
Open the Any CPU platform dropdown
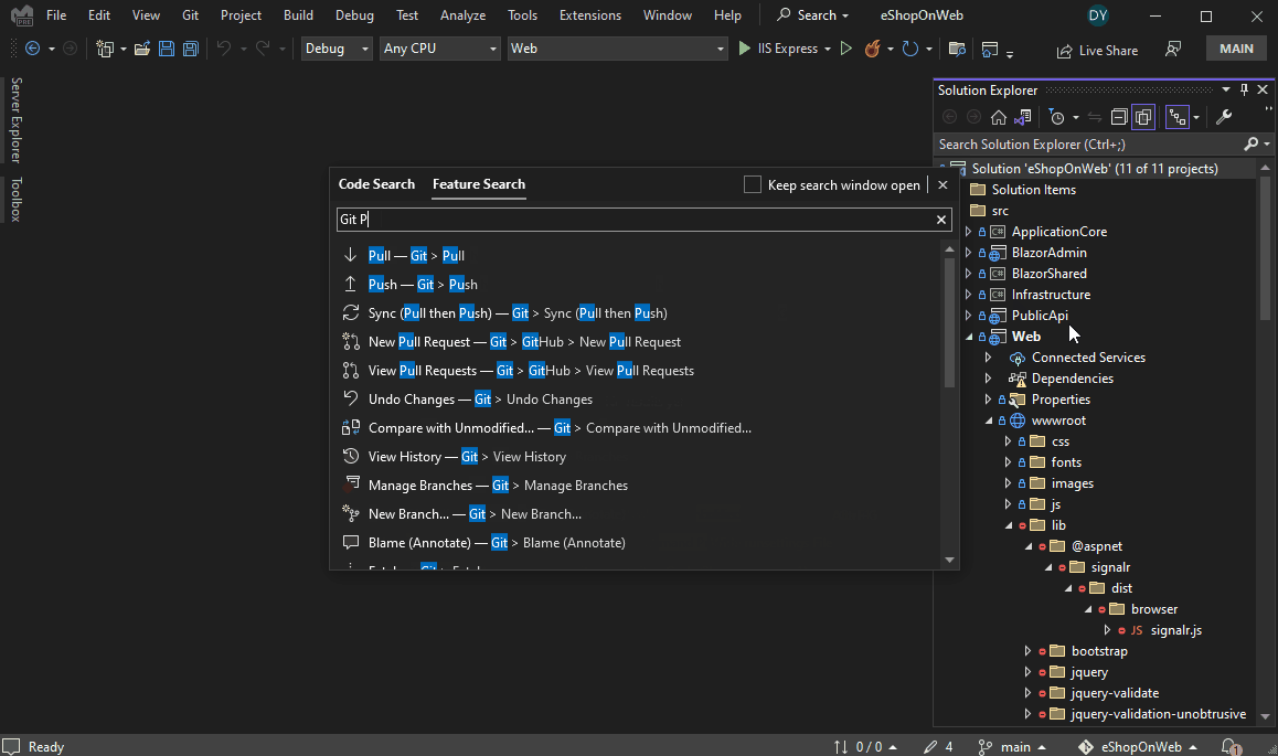point(439,48)
